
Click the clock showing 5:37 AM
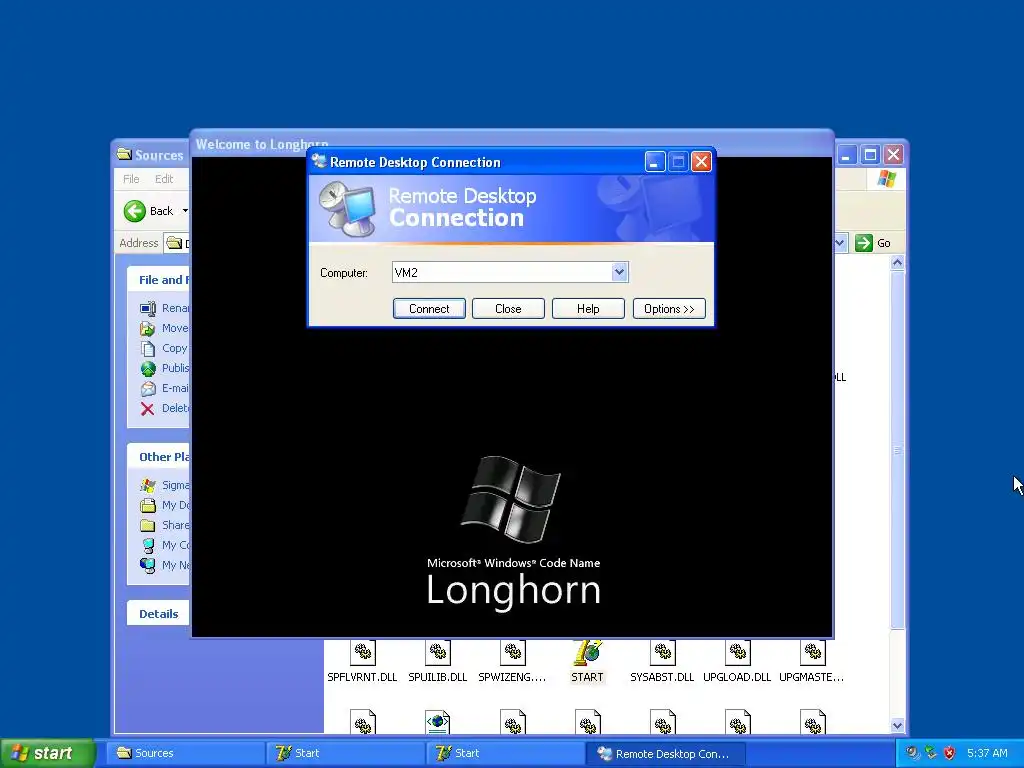(987, 753)
